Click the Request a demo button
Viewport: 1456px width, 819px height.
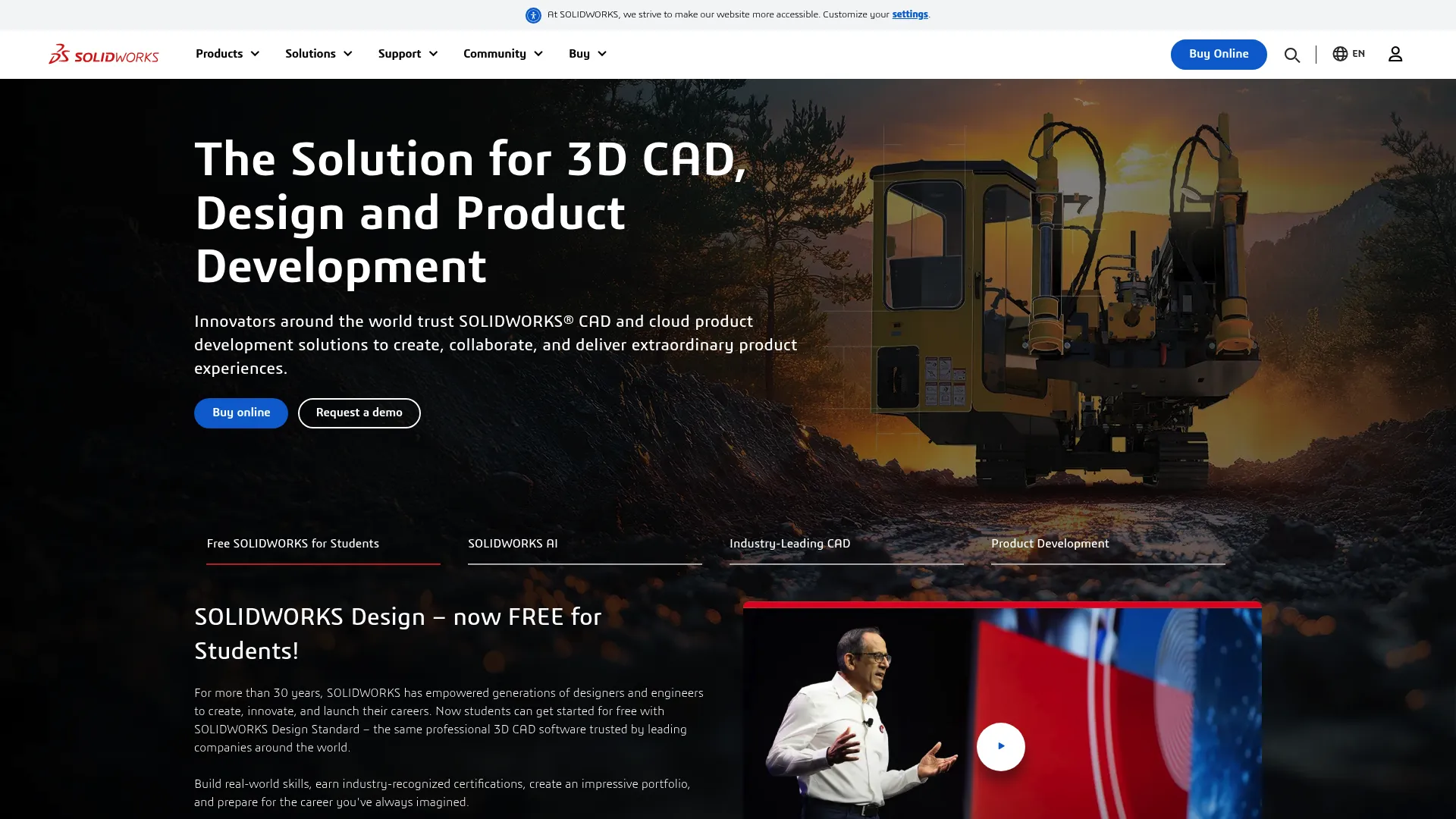click(x=359, y=413)
